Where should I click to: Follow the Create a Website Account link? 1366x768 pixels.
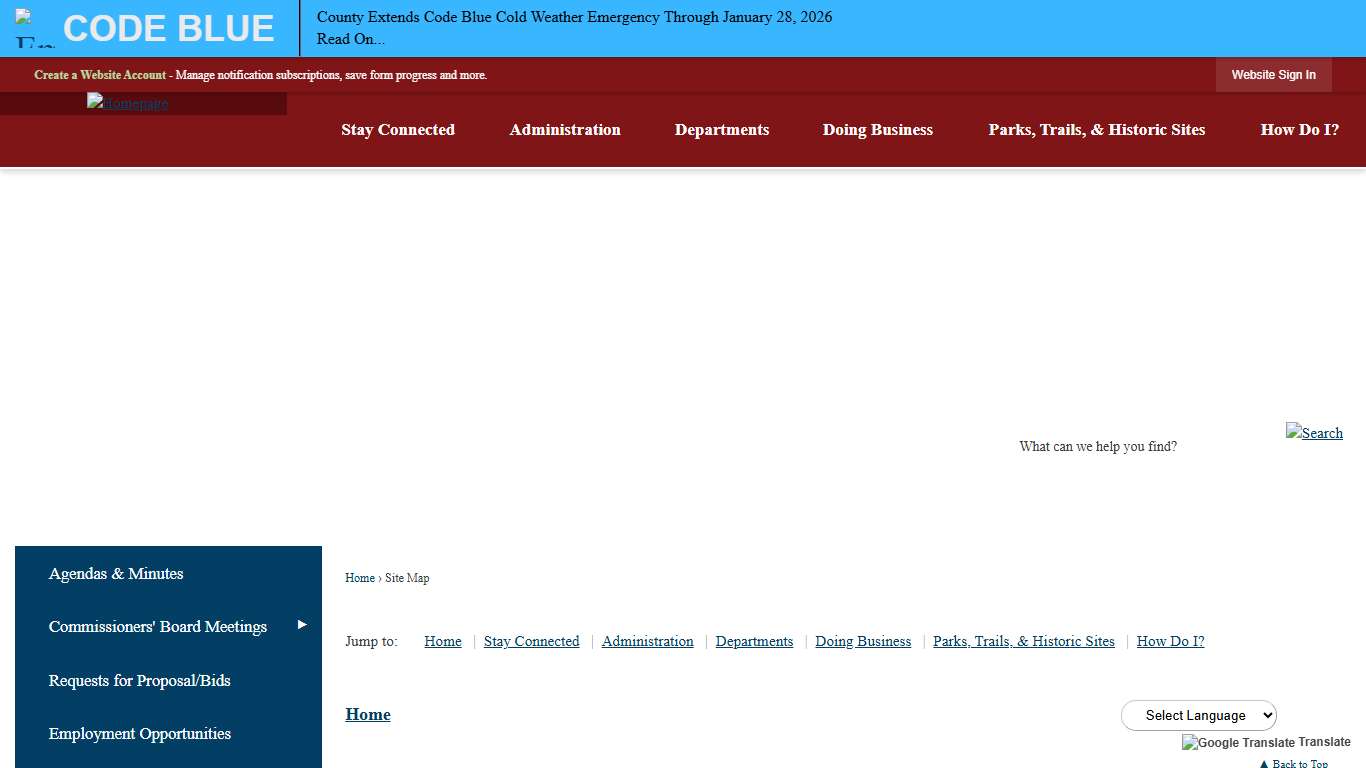coord(100,75)
